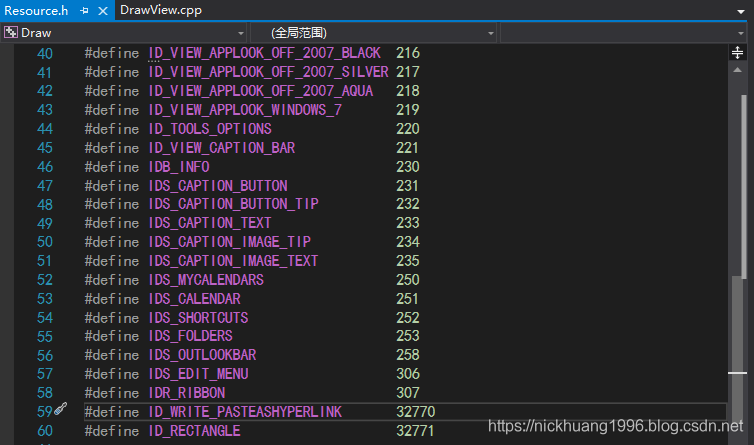The image size is (754, 445).
Task: Click ID_VIEW_CAPTION_BAR identifier
Action: coord(221,148)
